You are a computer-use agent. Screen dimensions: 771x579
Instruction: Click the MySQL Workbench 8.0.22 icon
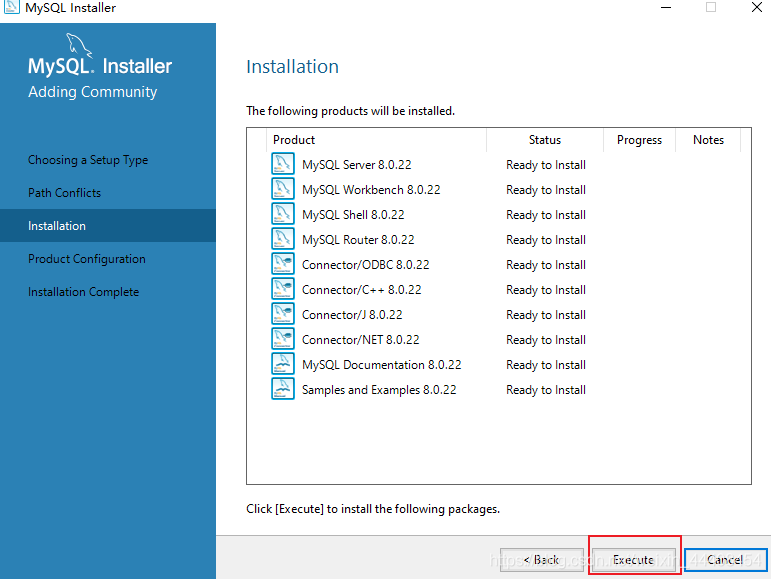pyautogui.click(x=282, y=189)
